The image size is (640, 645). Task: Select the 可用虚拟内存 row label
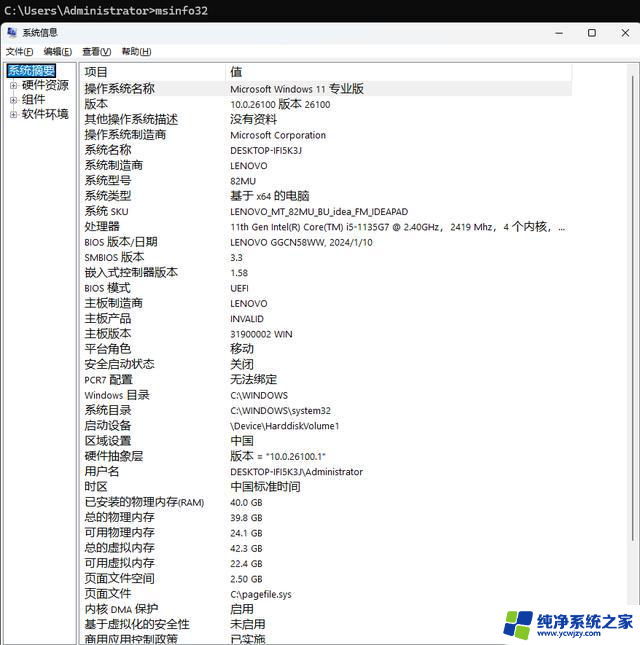click(x=119, y=563)
